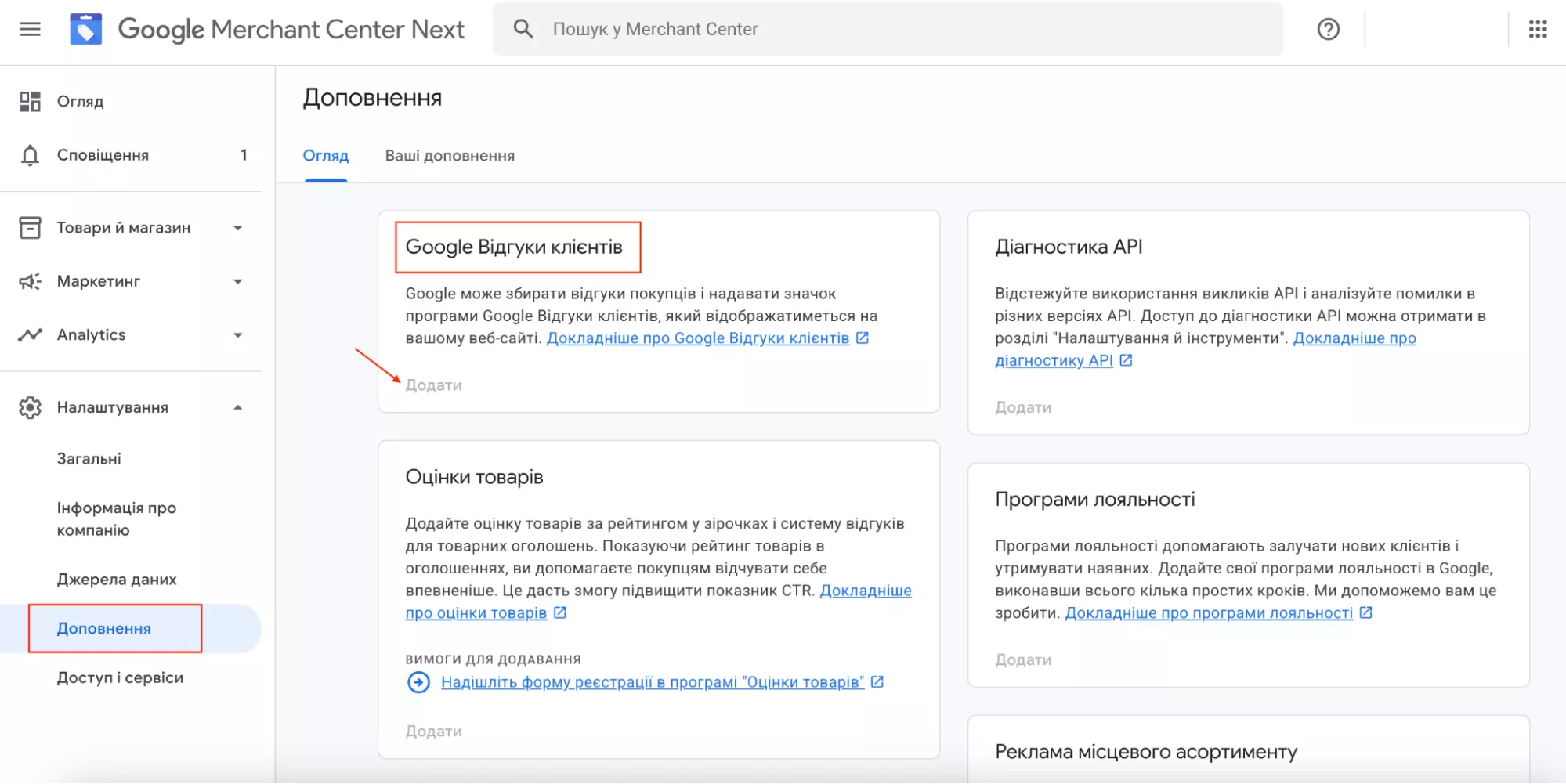Open Докладніше про програми лояльності link
Image resolution: width=1566 pixels, height=784 pixels.
point(1208,613)
